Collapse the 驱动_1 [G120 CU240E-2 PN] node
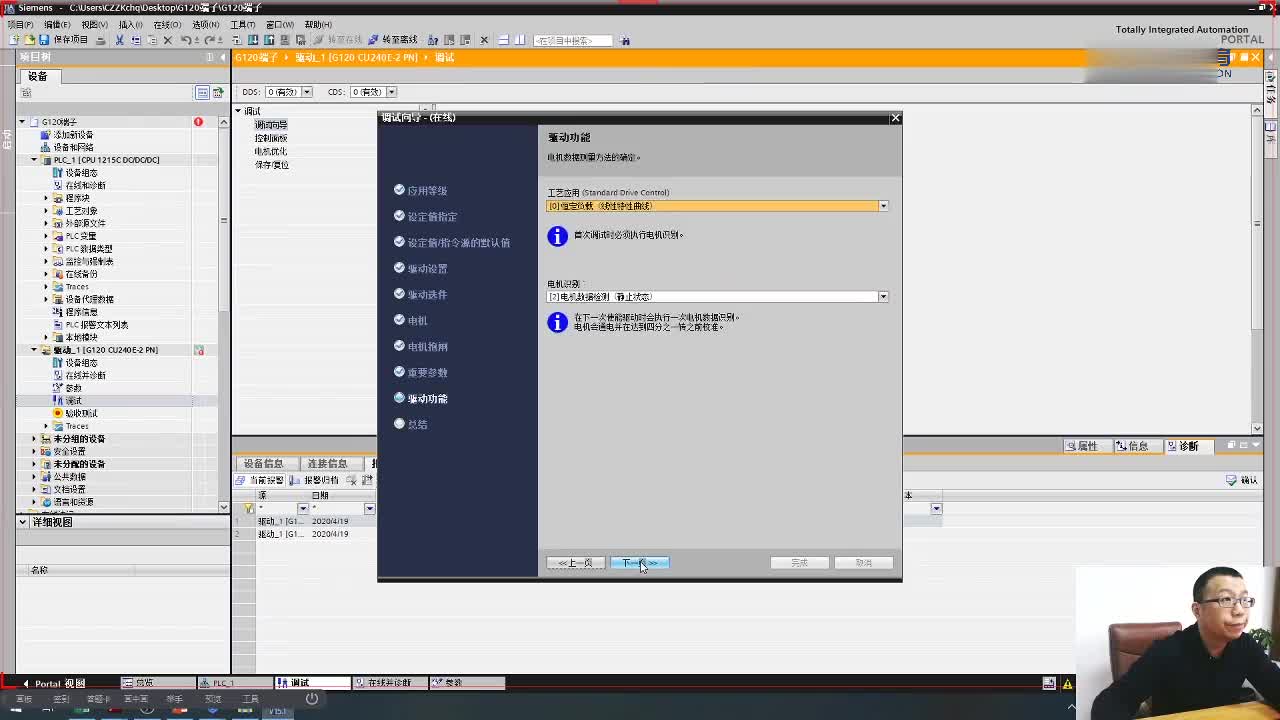 pos(33,350)
